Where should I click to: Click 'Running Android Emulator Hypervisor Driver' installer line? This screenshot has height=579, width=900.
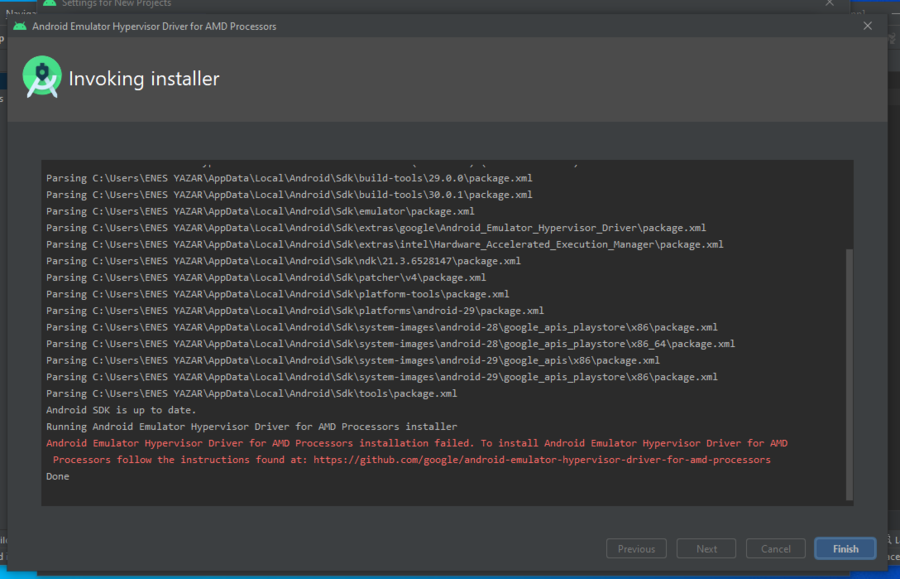coord(251,426)
